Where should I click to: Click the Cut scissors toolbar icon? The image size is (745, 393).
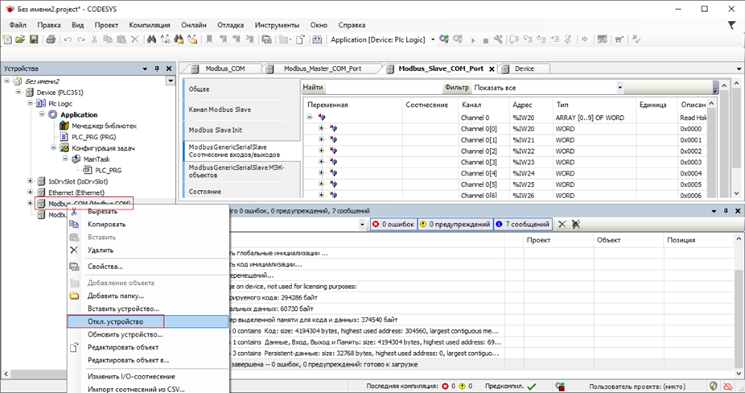(x=94, y=39)
